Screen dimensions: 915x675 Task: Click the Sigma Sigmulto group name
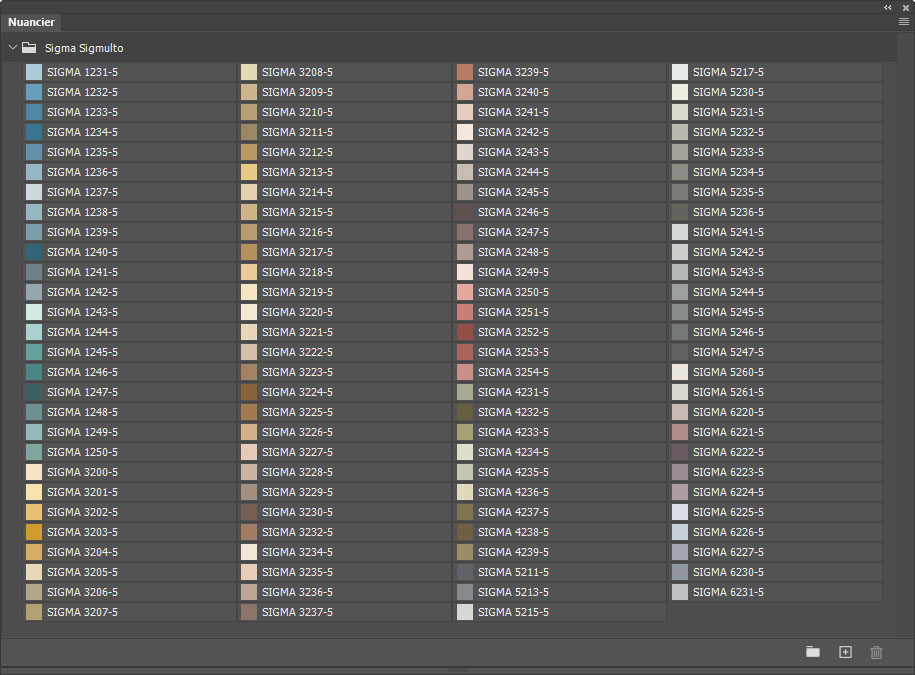[x=84, y=48]
